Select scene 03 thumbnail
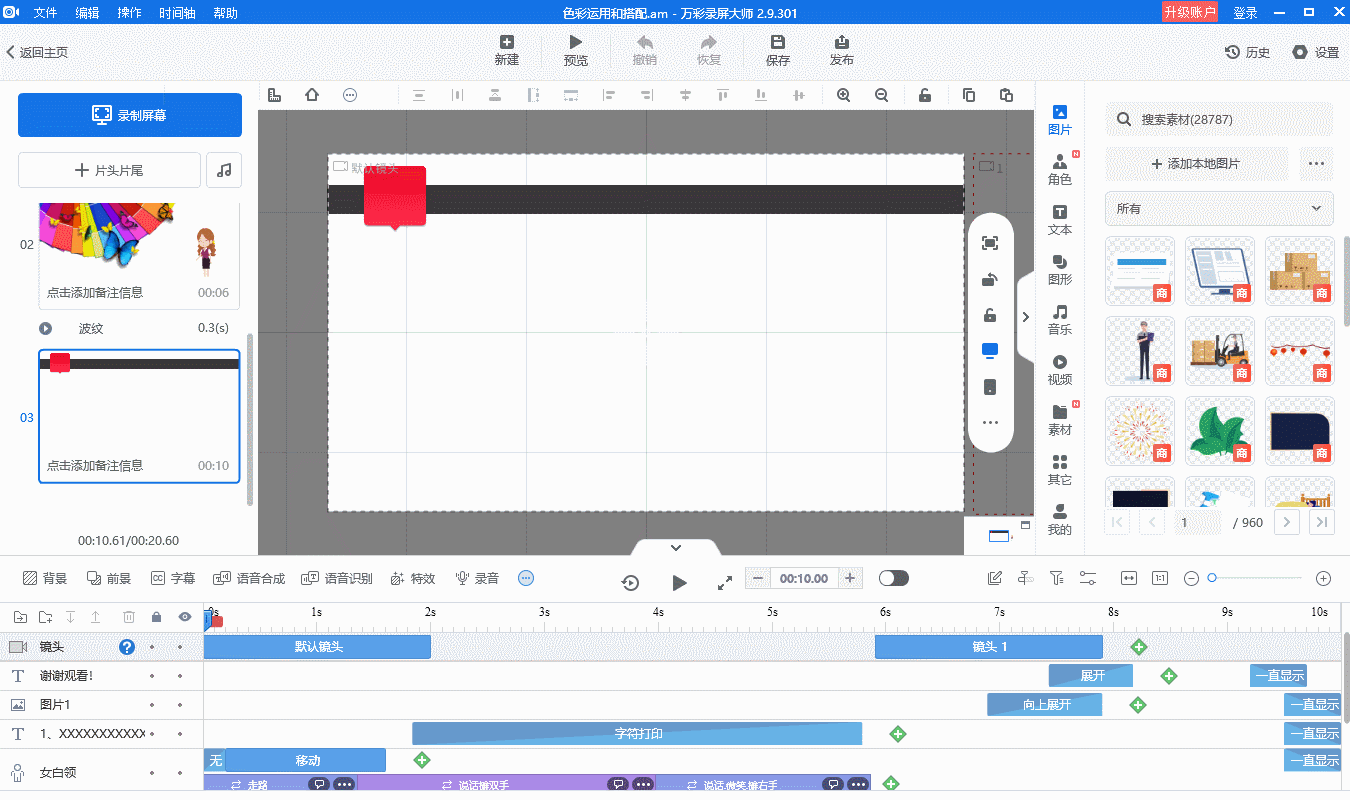Image resolution: width=1350 pixels, height=800 pixels. point(139,416)
